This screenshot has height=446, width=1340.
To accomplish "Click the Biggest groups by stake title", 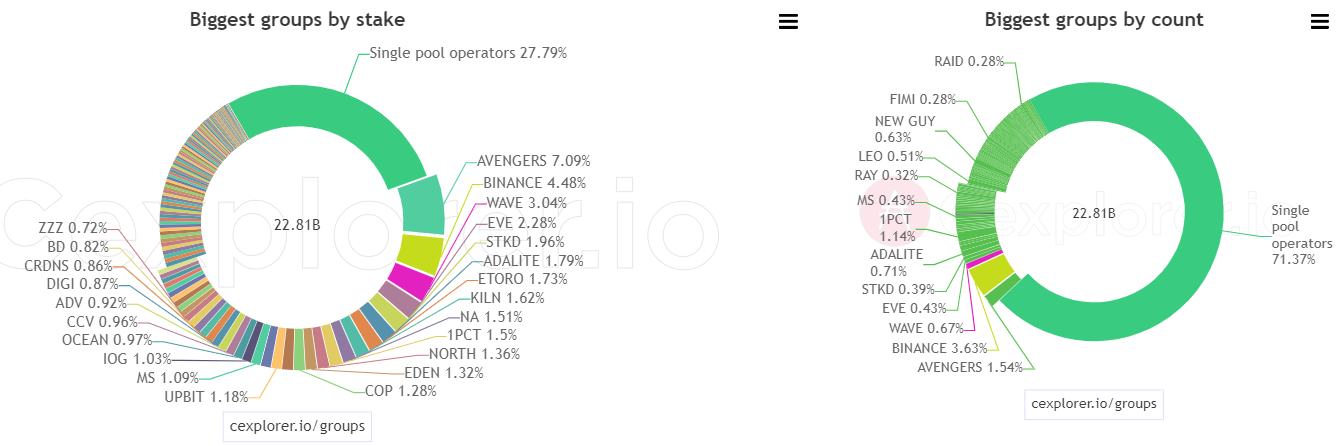I will point(297,19).
